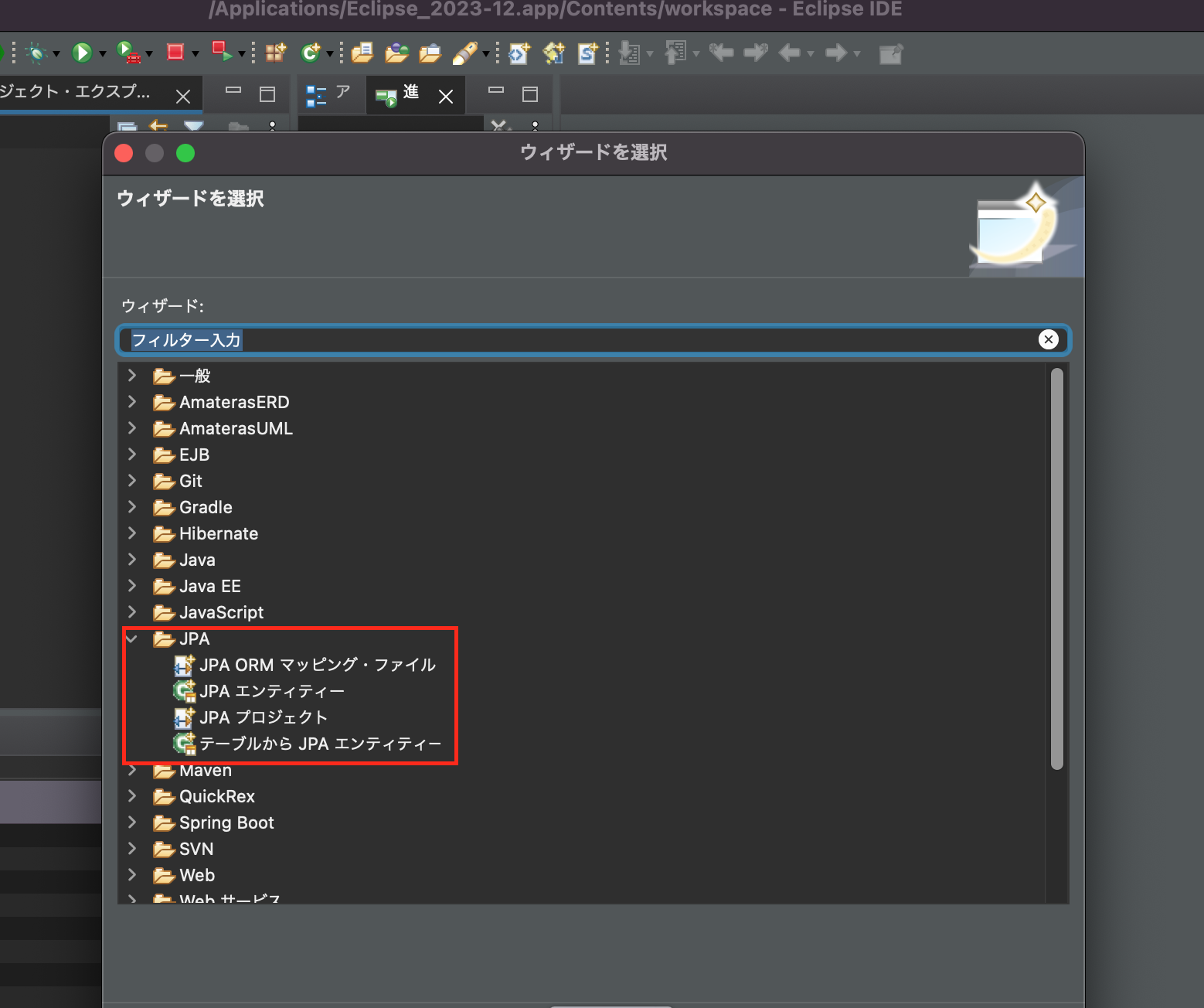Screen dimensions: 1204x1008
Task: Expand the Maven wizard category
Action: coord(132,770)
